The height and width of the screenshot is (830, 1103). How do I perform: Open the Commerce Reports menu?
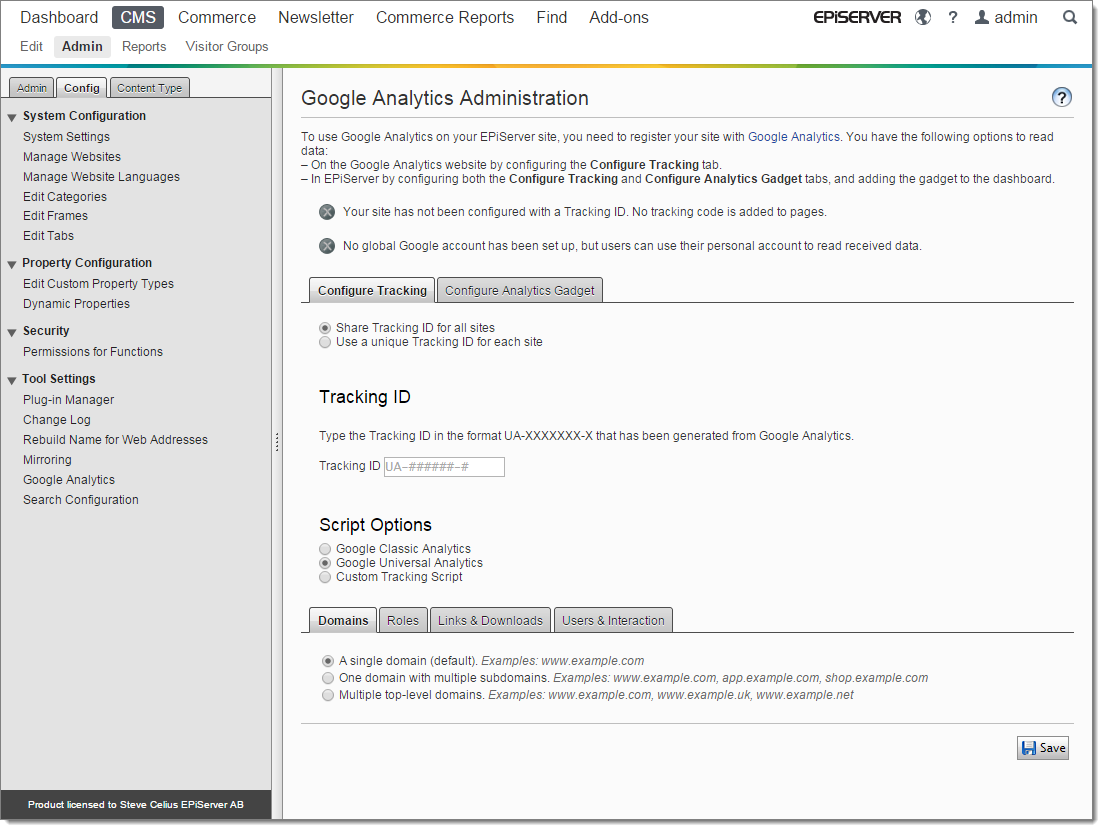click(x=444, y=17)
